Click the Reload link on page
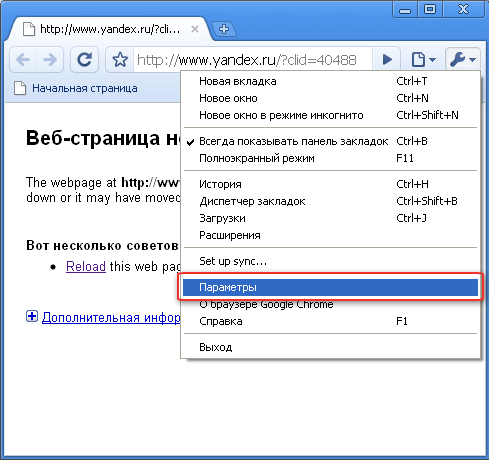 (x=86, y=266)
